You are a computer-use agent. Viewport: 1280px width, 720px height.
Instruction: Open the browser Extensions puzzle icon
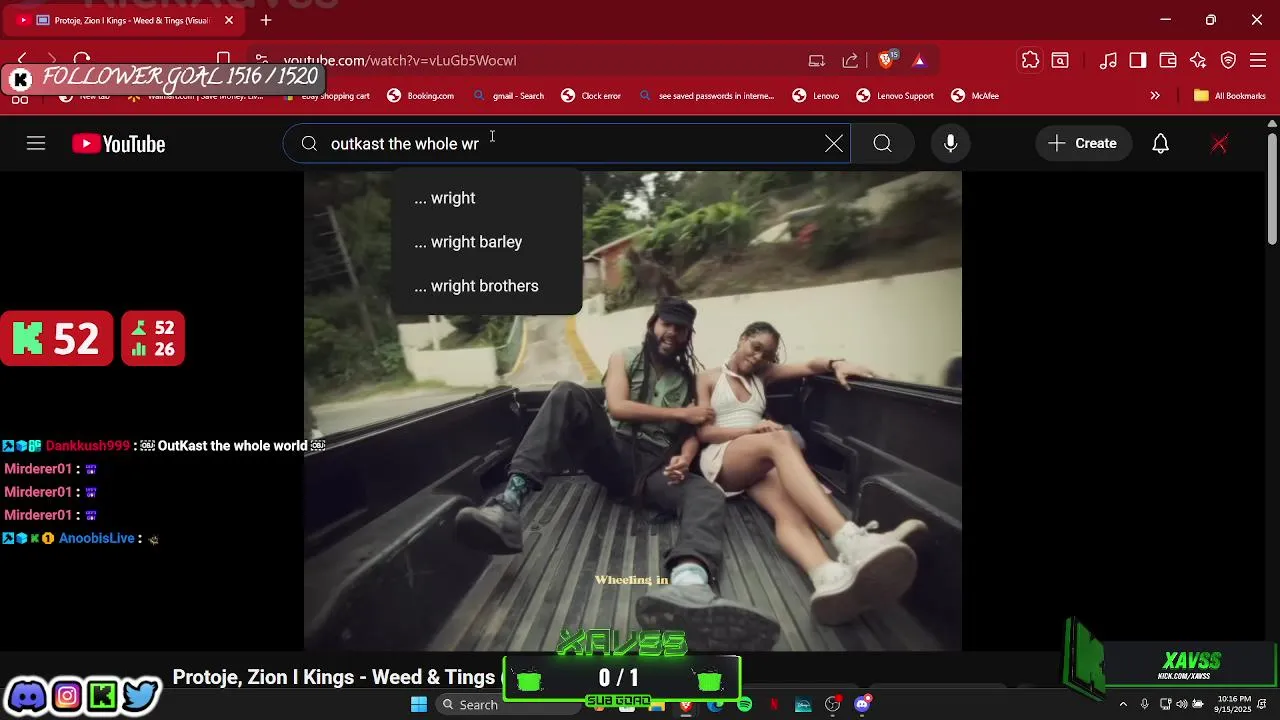1030,60
